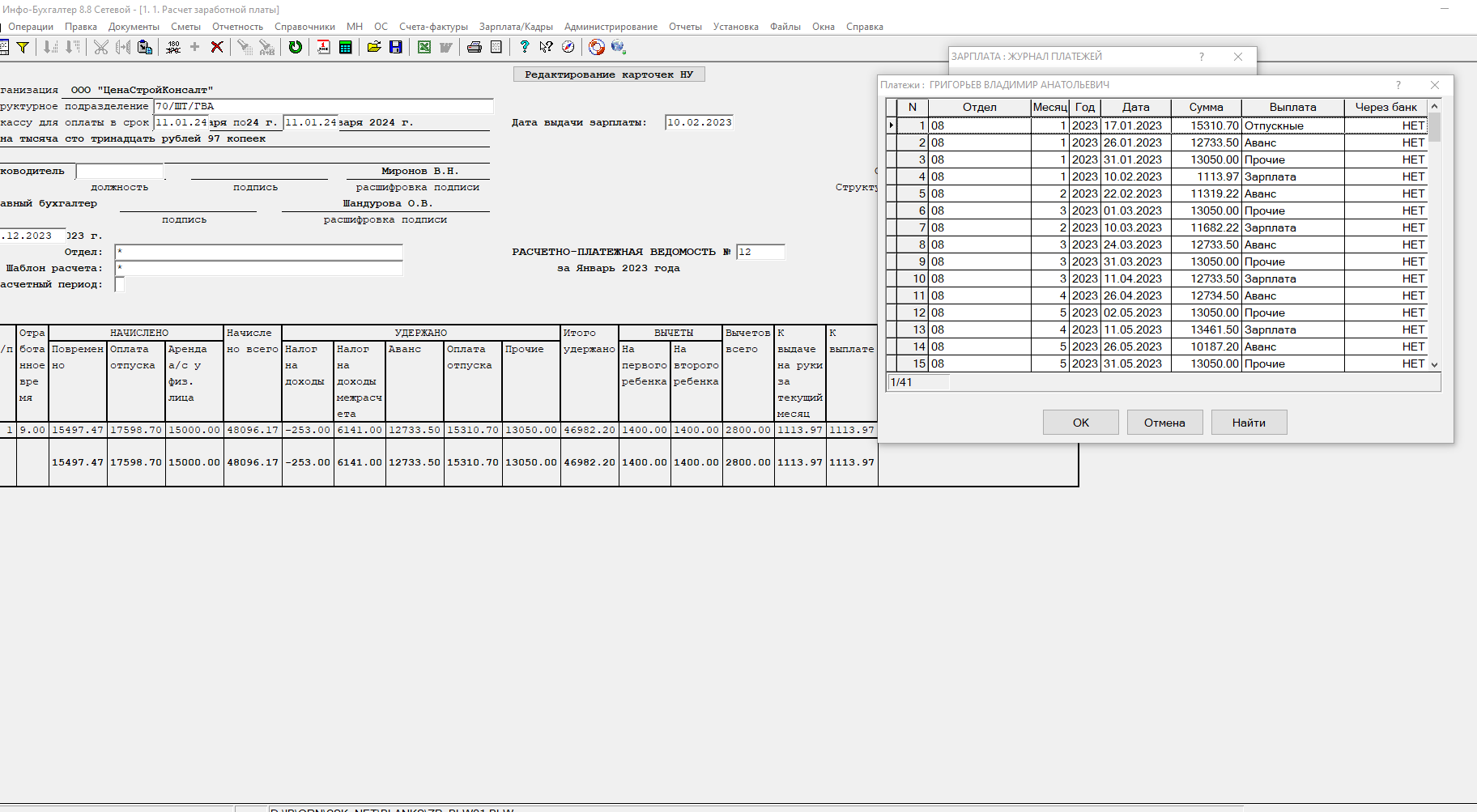Click the sort descending toolbar icon
Image resolution: width=1477 pixels, height=812 pixels.
pyautogui.click(x=73, y=47)
